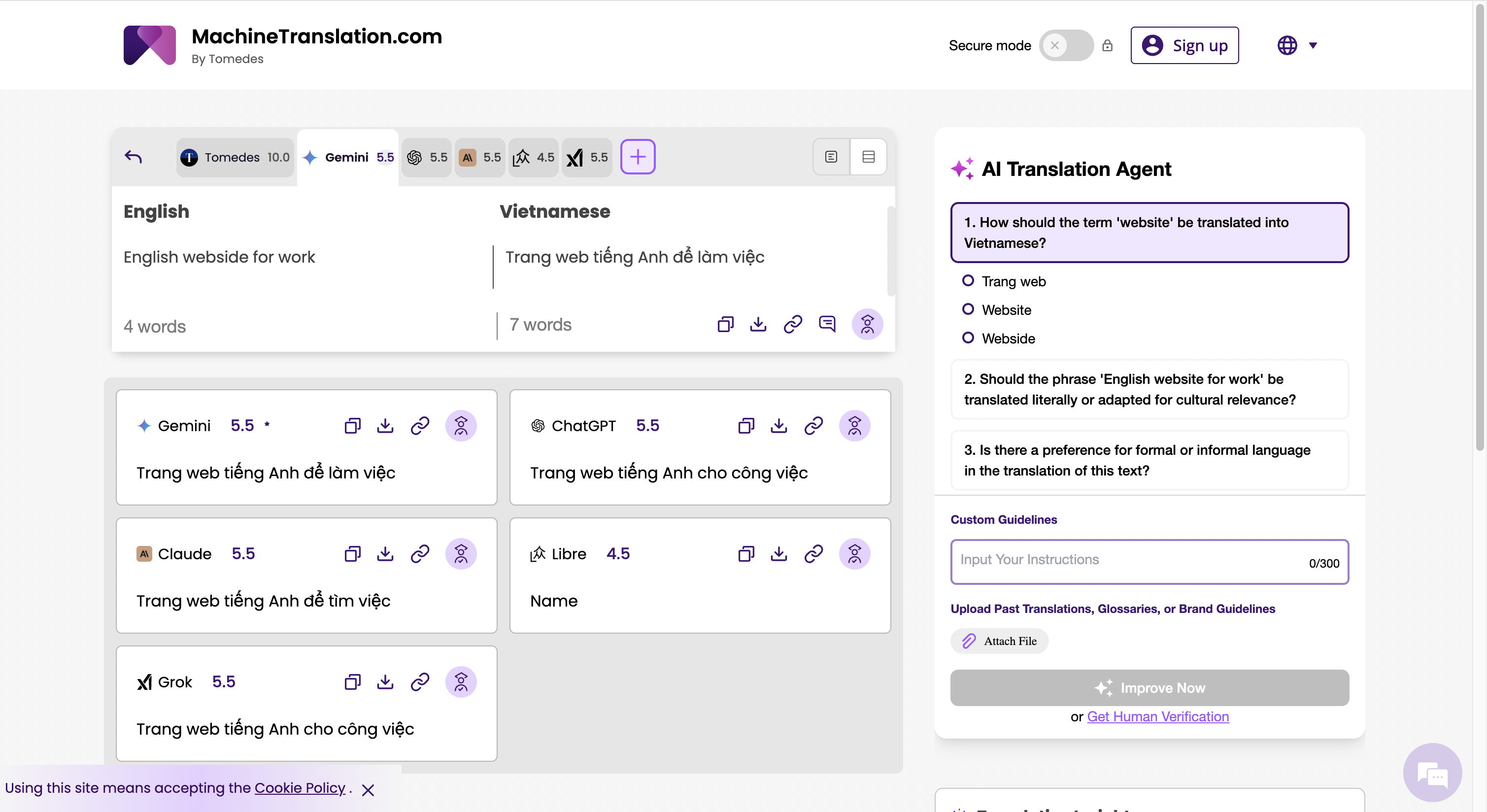This screenshot has width=1487, height=812.
Task: Open the Get Human Verification link
Action: tap(1157, 717)
